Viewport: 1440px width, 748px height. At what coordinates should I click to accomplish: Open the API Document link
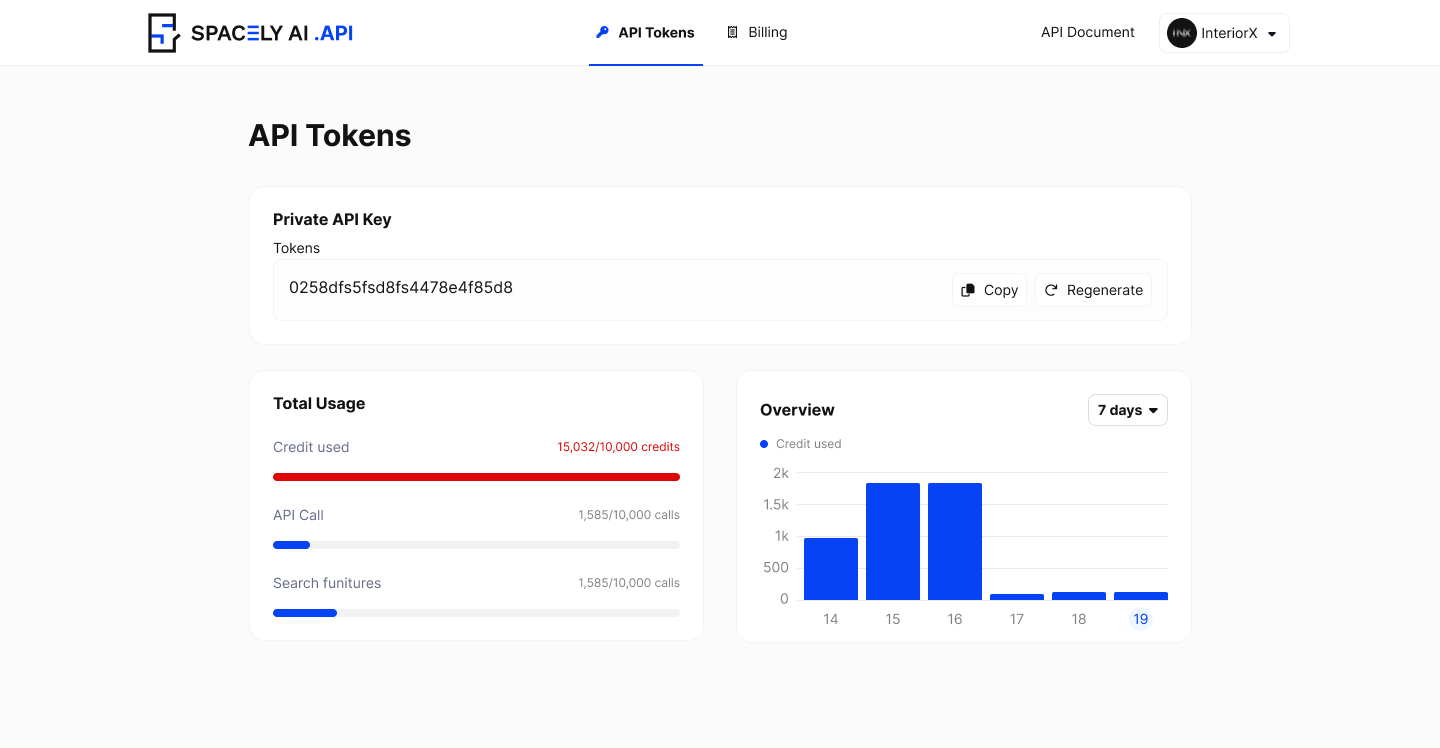click(1087, 32)
